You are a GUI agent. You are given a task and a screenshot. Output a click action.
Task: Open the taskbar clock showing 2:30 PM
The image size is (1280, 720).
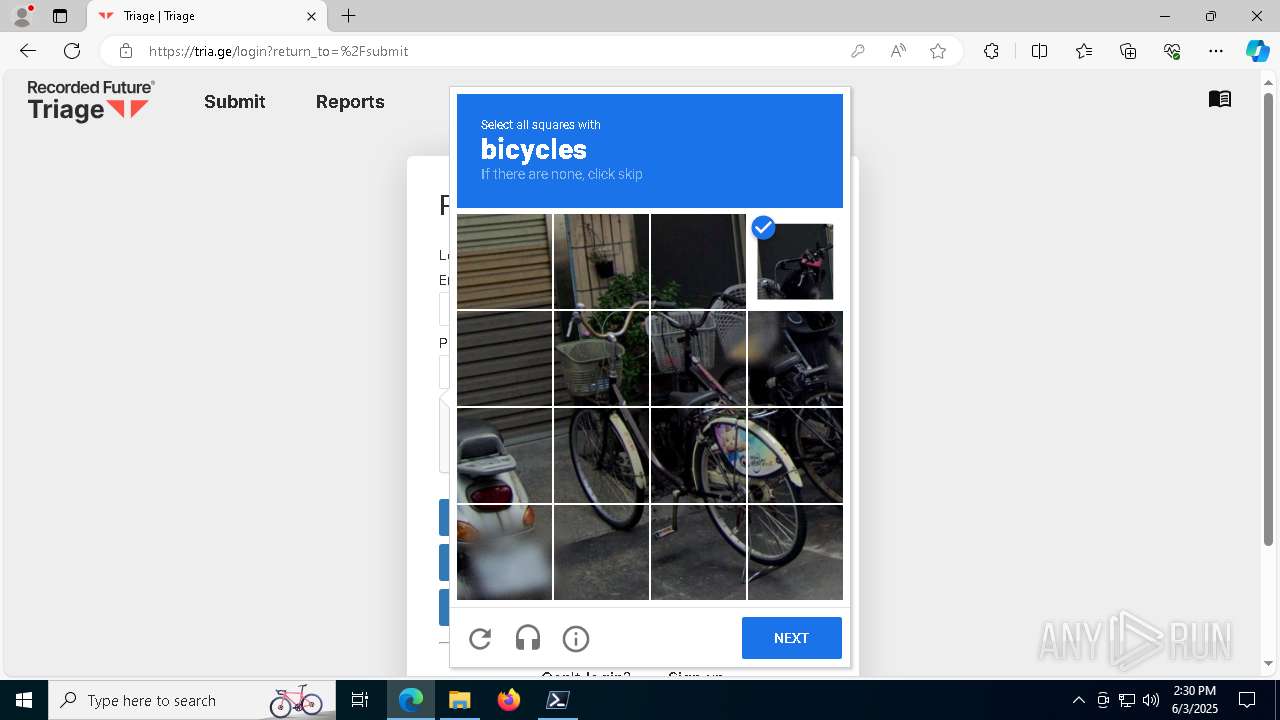click(1194, 700)
